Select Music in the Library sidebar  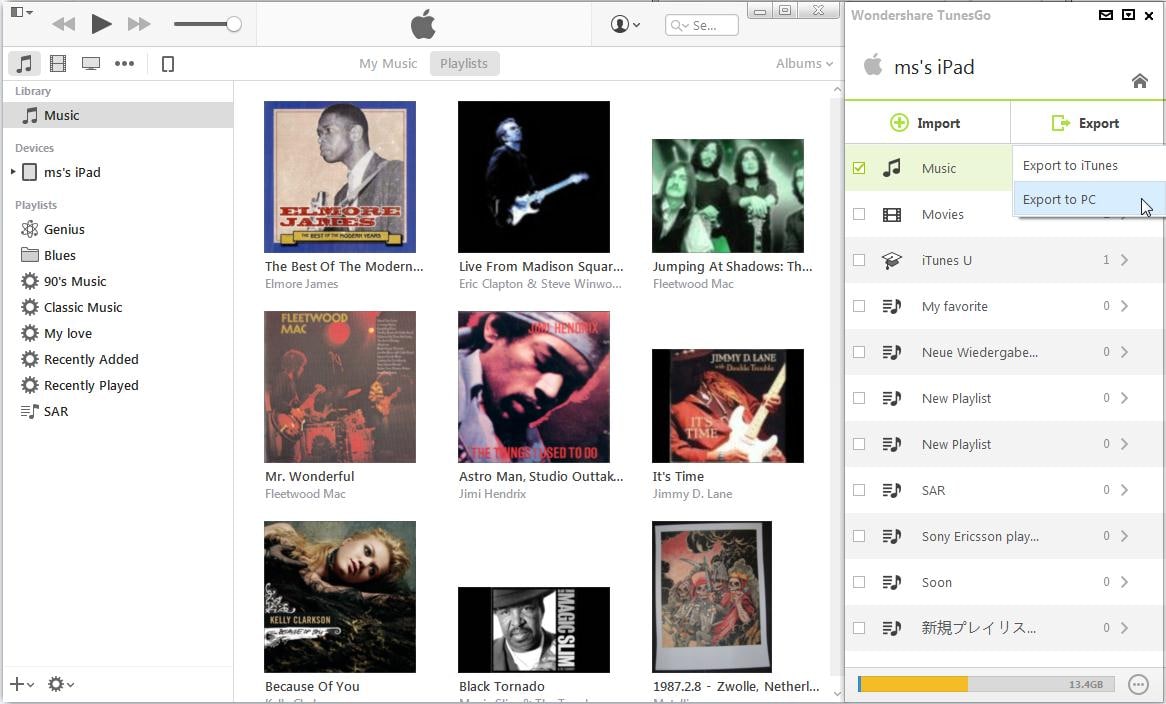click(117, 115)
